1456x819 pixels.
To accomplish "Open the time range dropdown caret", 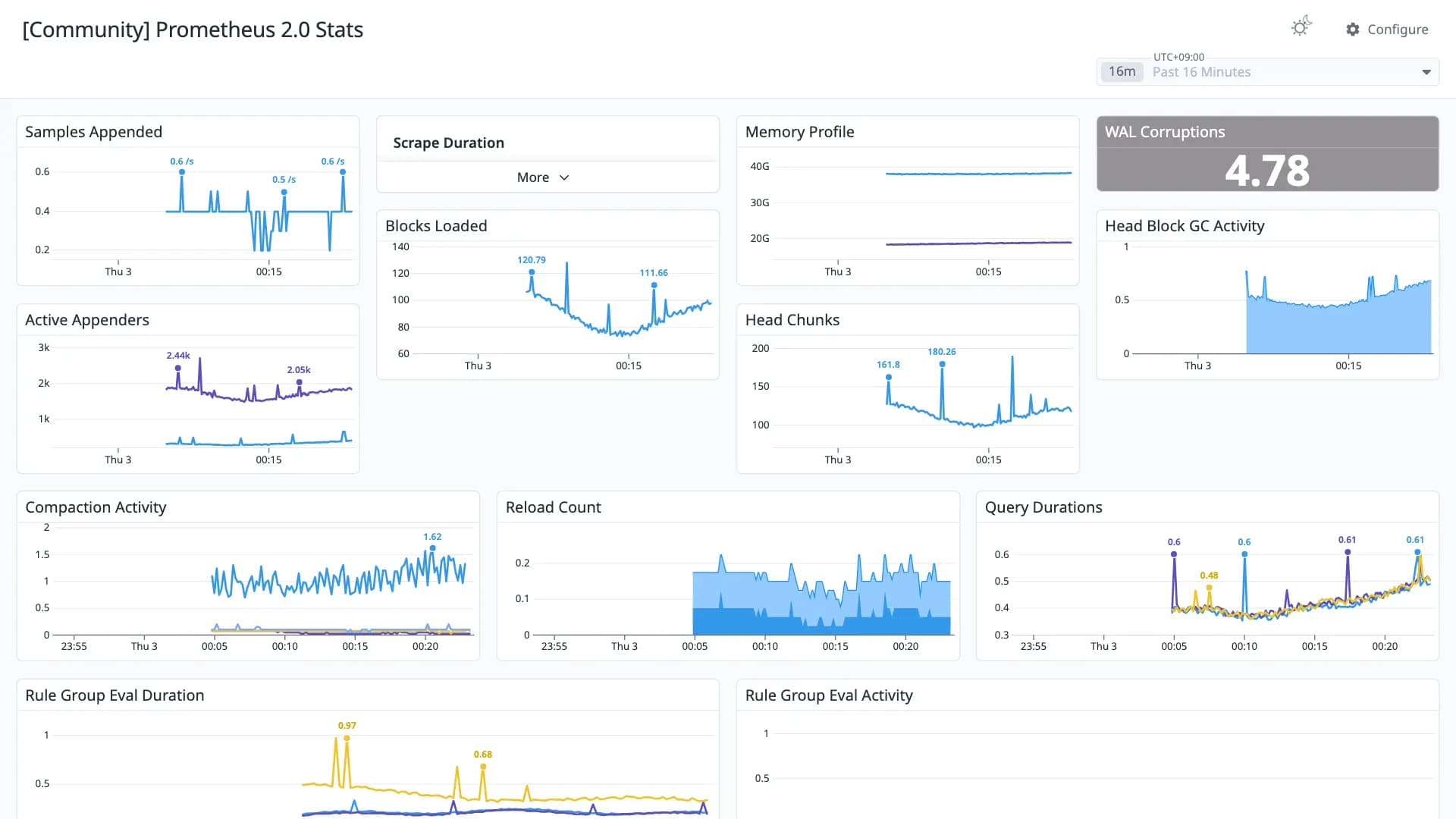I will [x=1426, y=72].
